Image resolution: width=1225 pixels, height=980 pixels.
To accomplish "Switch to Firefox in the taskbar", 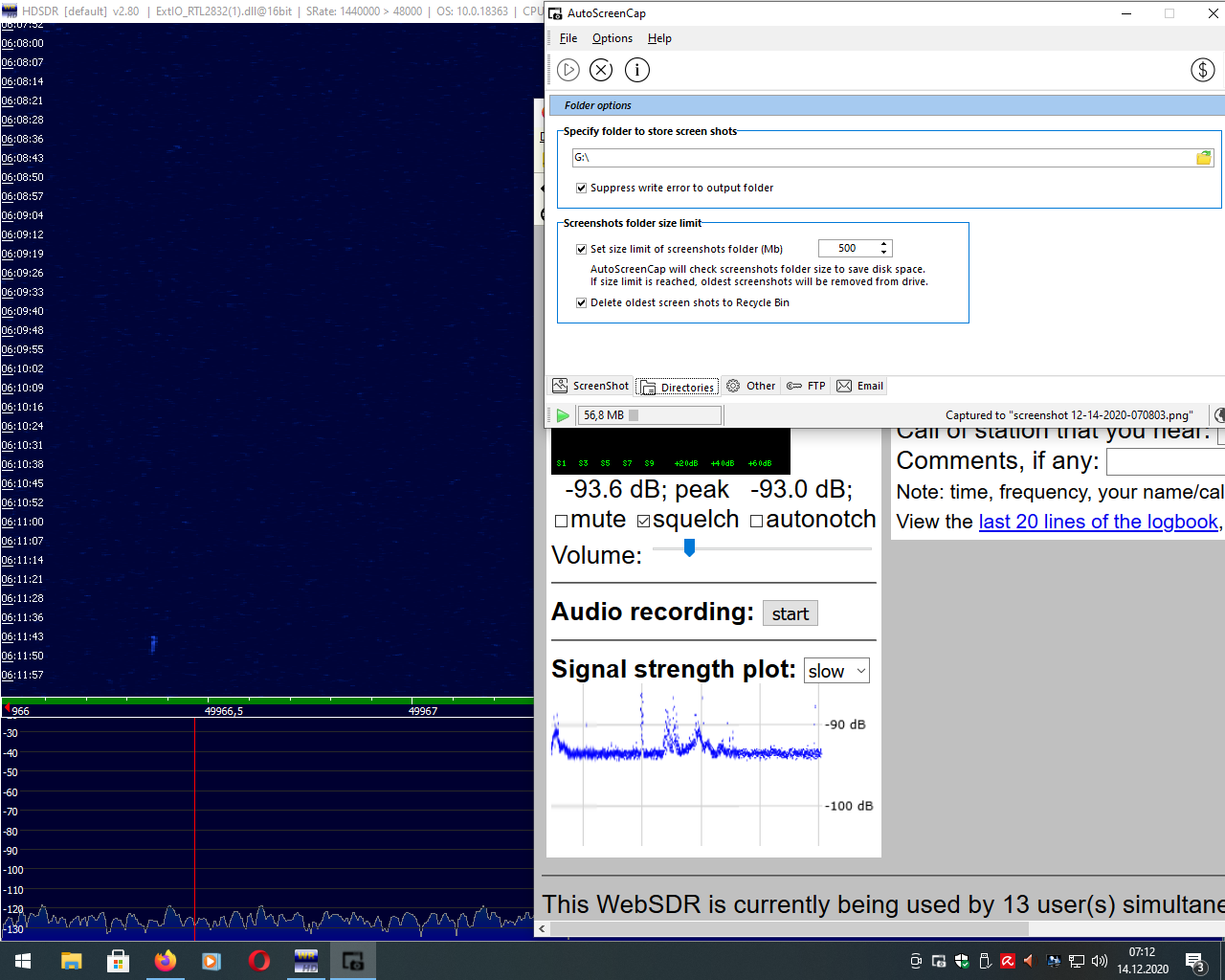I will pos(166,961).
